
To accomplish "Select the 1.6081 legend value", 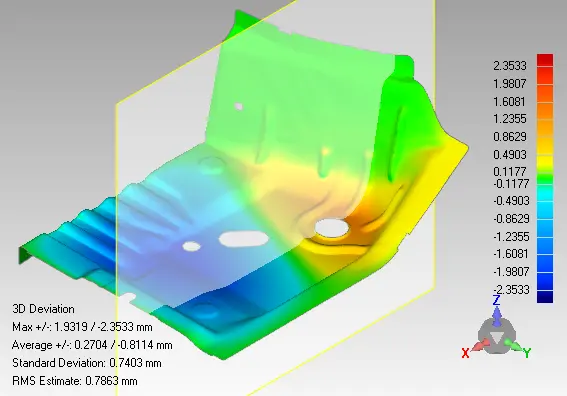I will (510, 102).
